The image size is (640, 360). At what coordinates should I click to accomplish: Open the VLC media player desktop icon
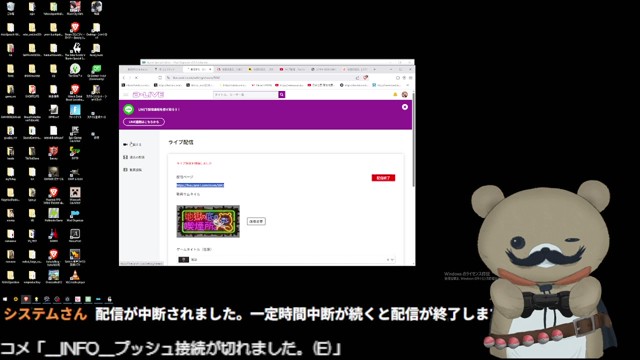point(75,277)
